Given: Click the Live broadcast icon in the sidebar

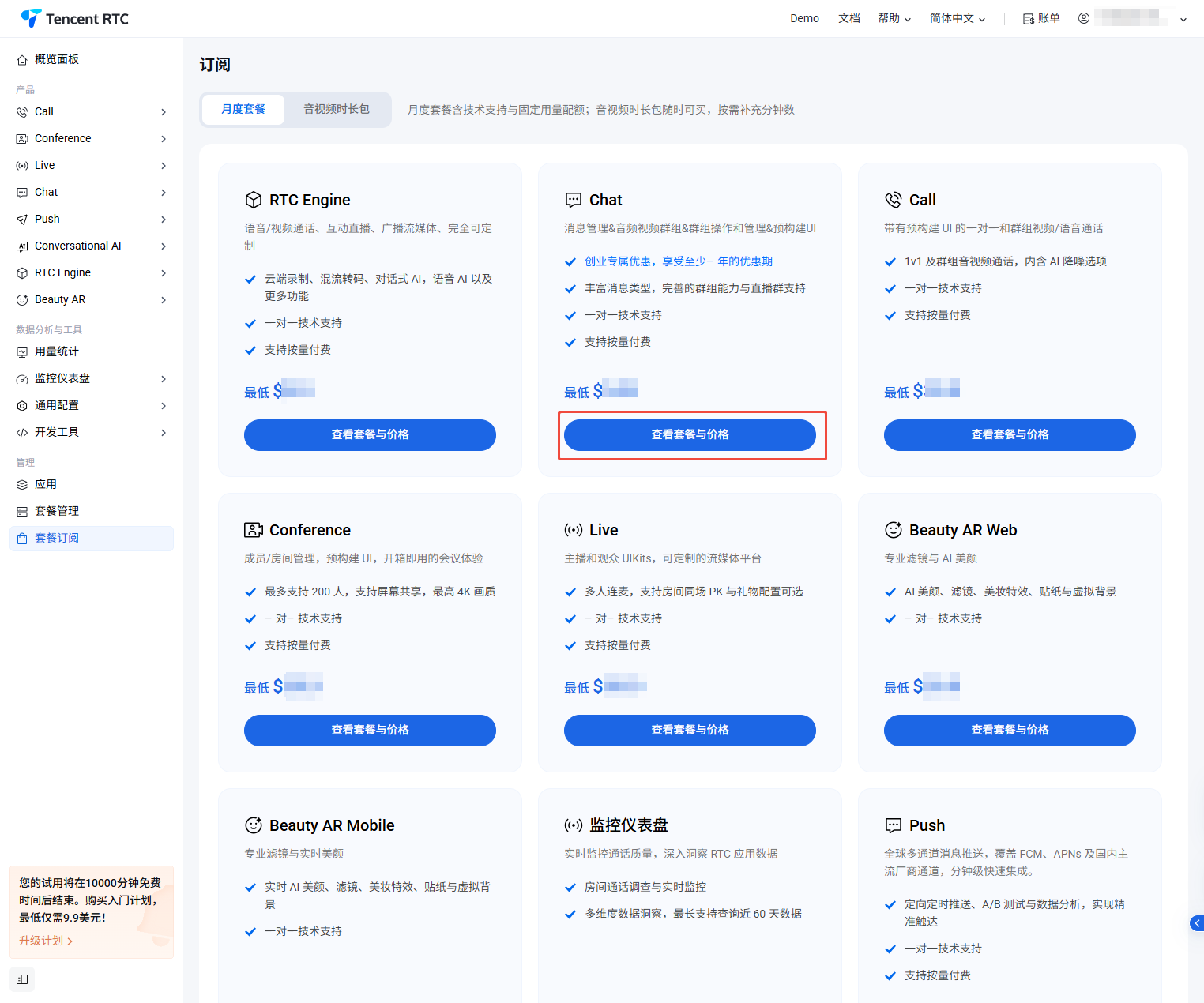Looking at the screenshot, I should pos(22,166).
